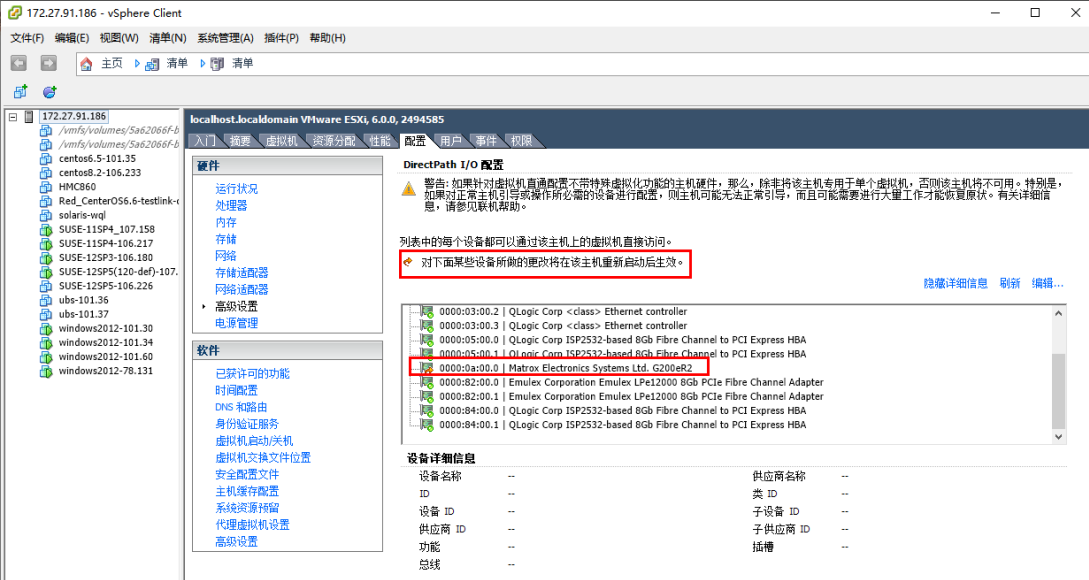Click the windows2012-101.60 VM icon
Image resolution: width=1089 pixels, height=580 pixels.
(x=46, y=356)
